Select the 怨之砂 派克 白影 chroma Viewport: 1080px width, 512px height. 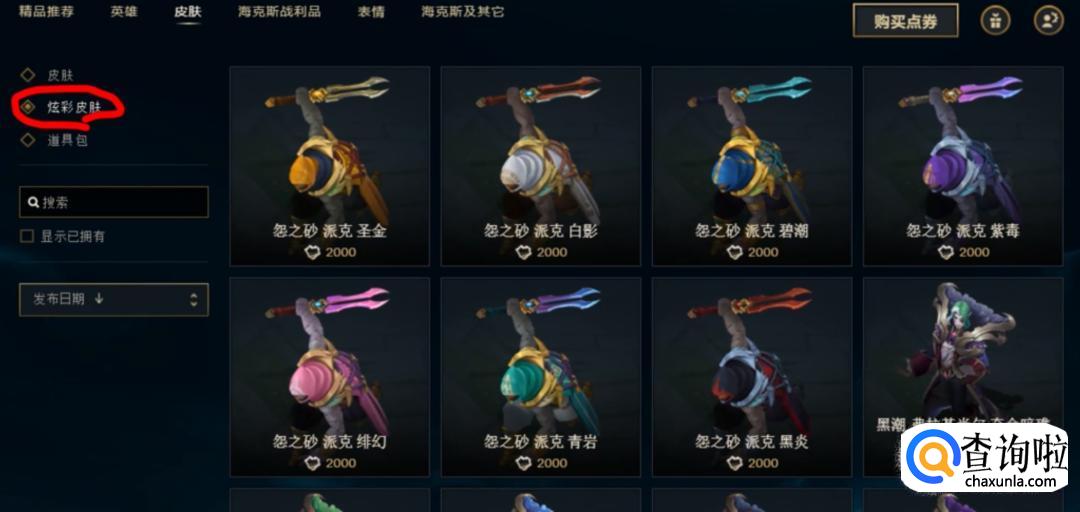tap(541, 166)
